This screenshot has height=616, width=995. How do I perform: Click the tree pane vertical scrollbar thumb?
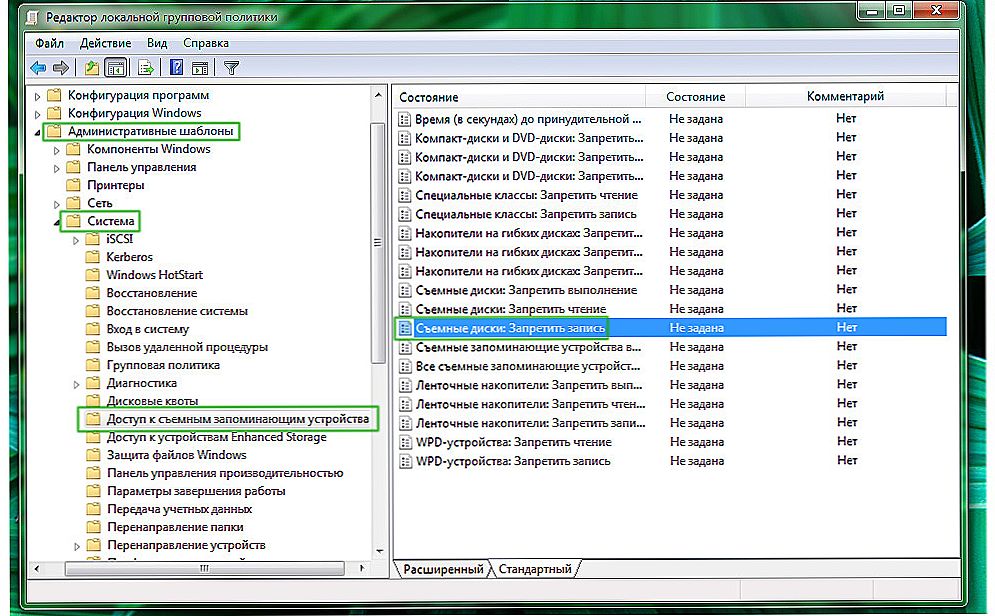pos(378,243)
